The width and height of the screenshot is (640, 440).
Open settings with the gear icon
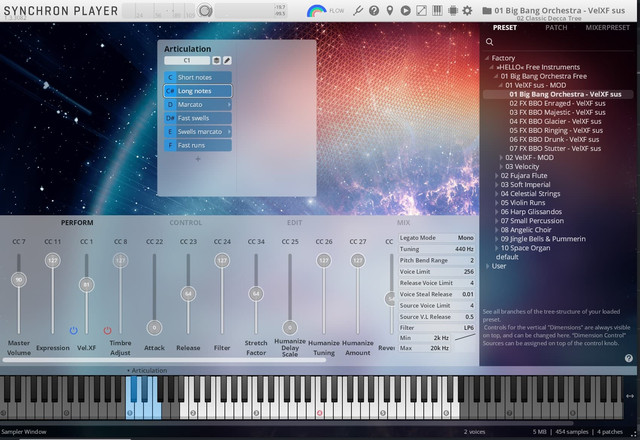click(467, 11)
